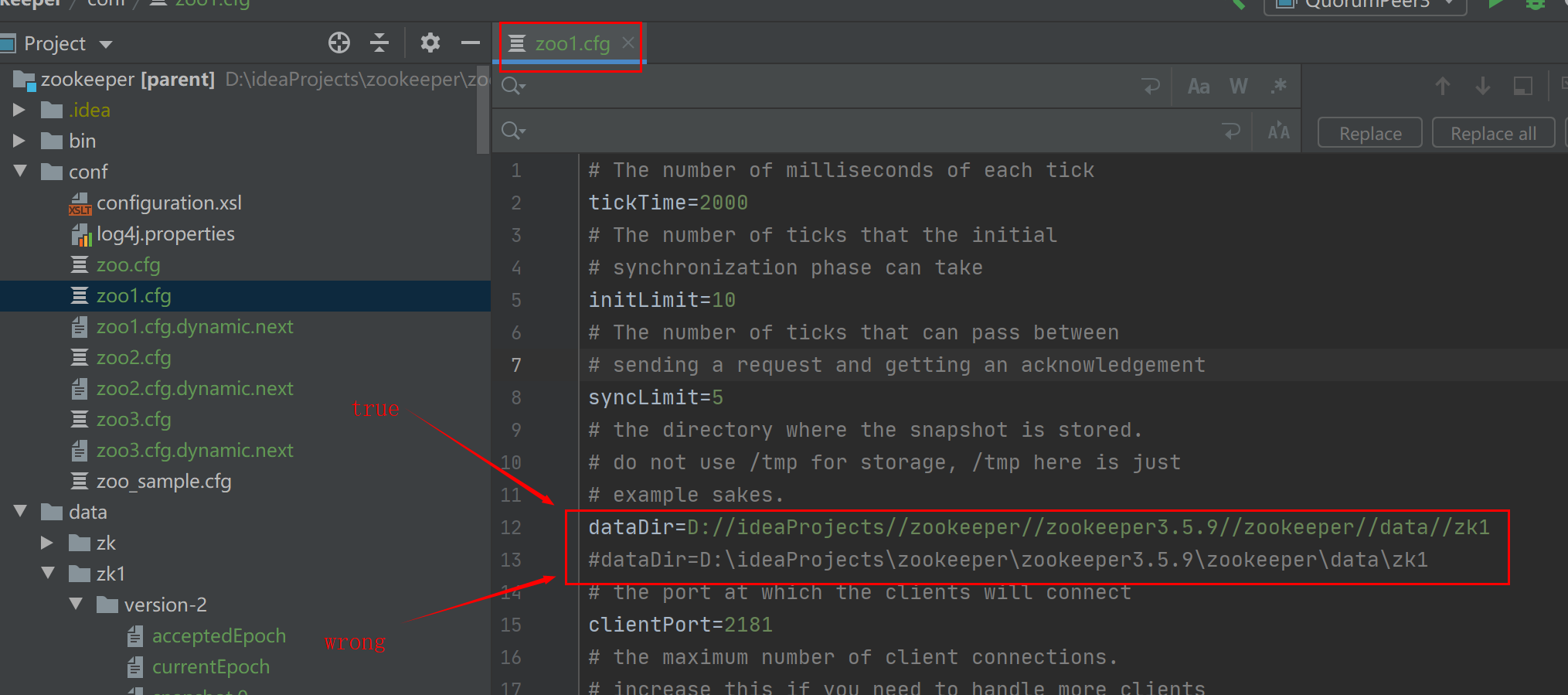Close the zoo1.cfg editor tab
Screen dimensions: 1568x695
coord(628,43)
